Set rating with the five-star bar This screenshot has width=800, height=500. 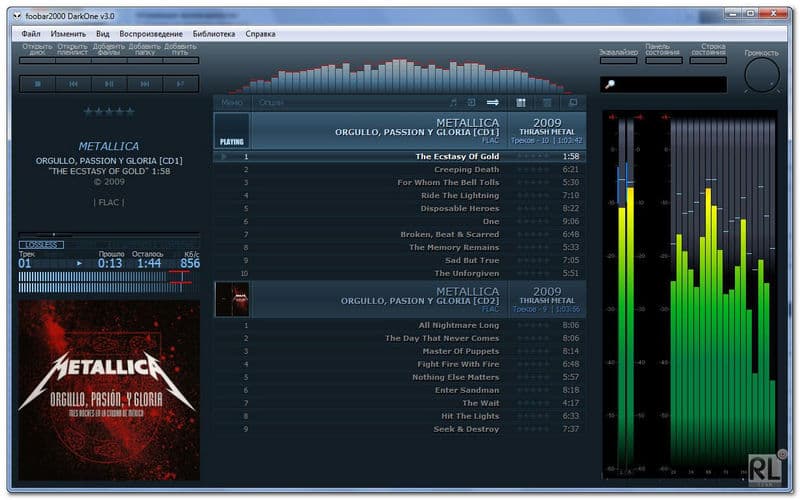tap(109, 112)
